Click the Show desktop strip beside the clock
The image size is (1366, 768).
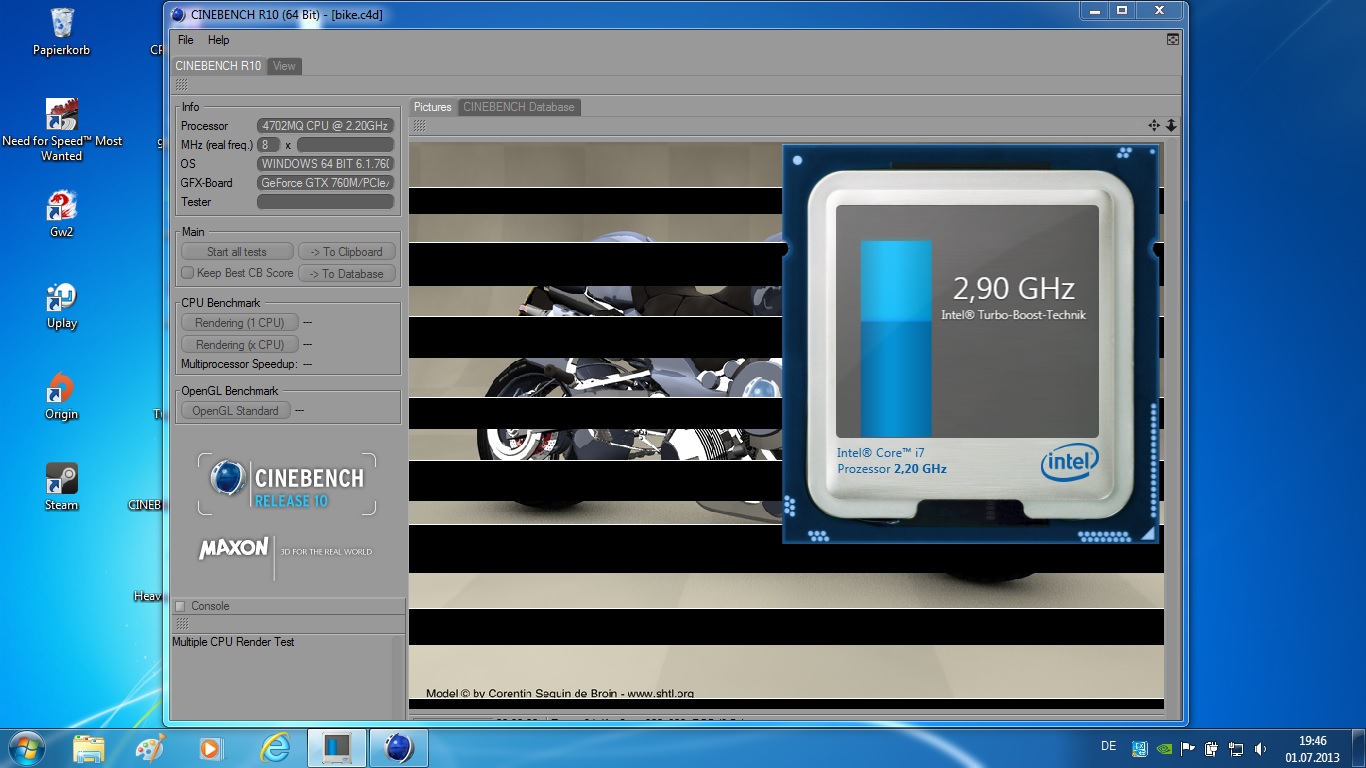coord(1359,748)
